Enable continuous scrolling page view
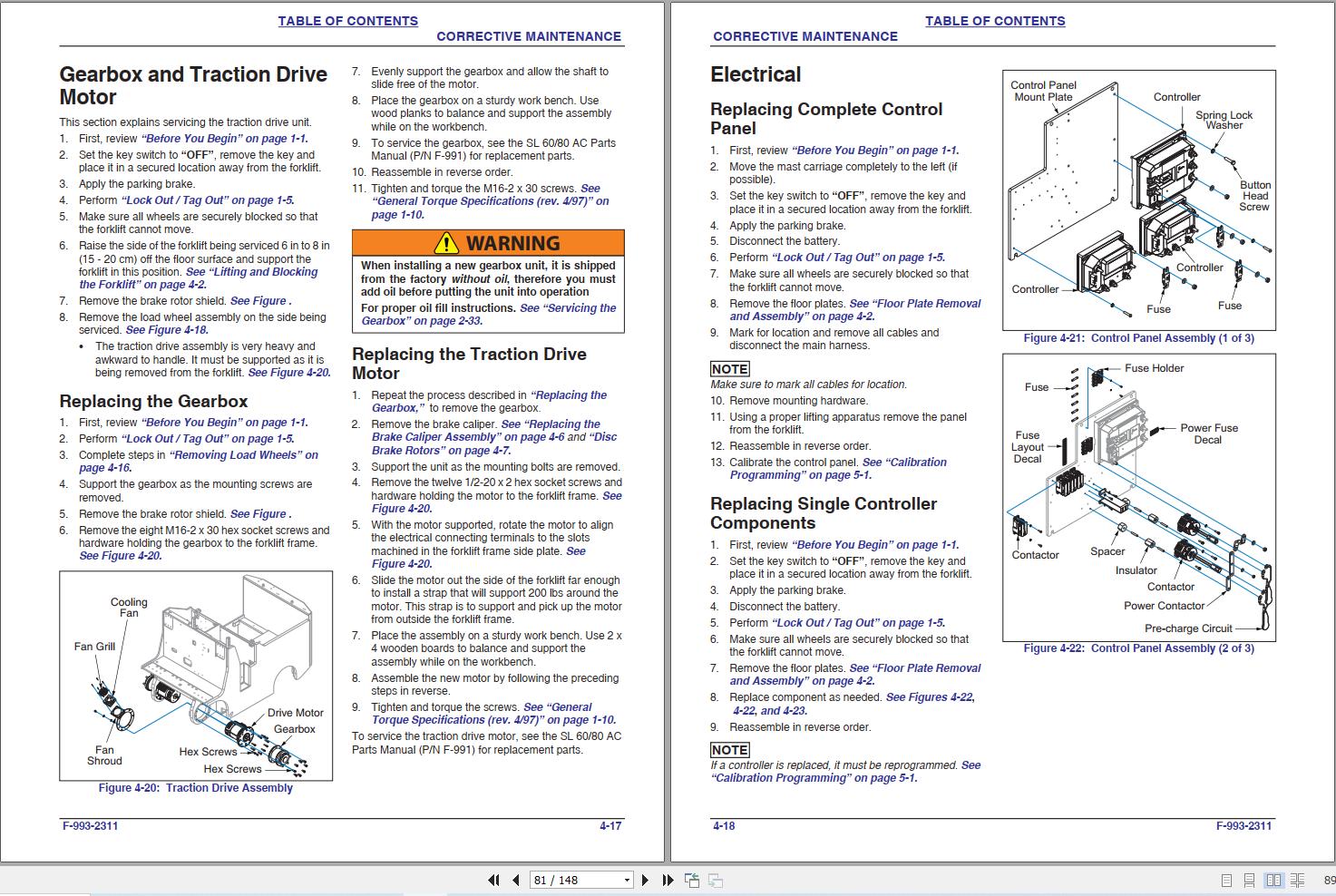The image size is (1336, 896). pos(1250,880)
